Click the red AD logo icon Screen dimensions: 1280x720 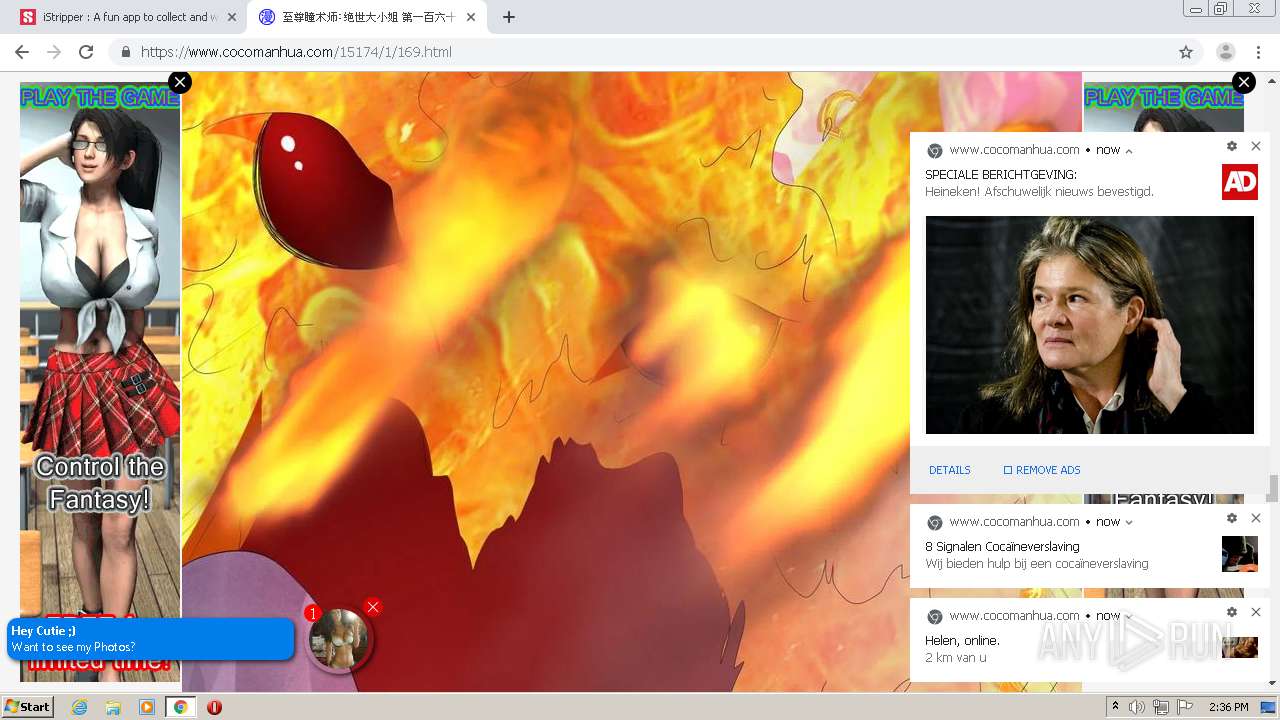1240,182
